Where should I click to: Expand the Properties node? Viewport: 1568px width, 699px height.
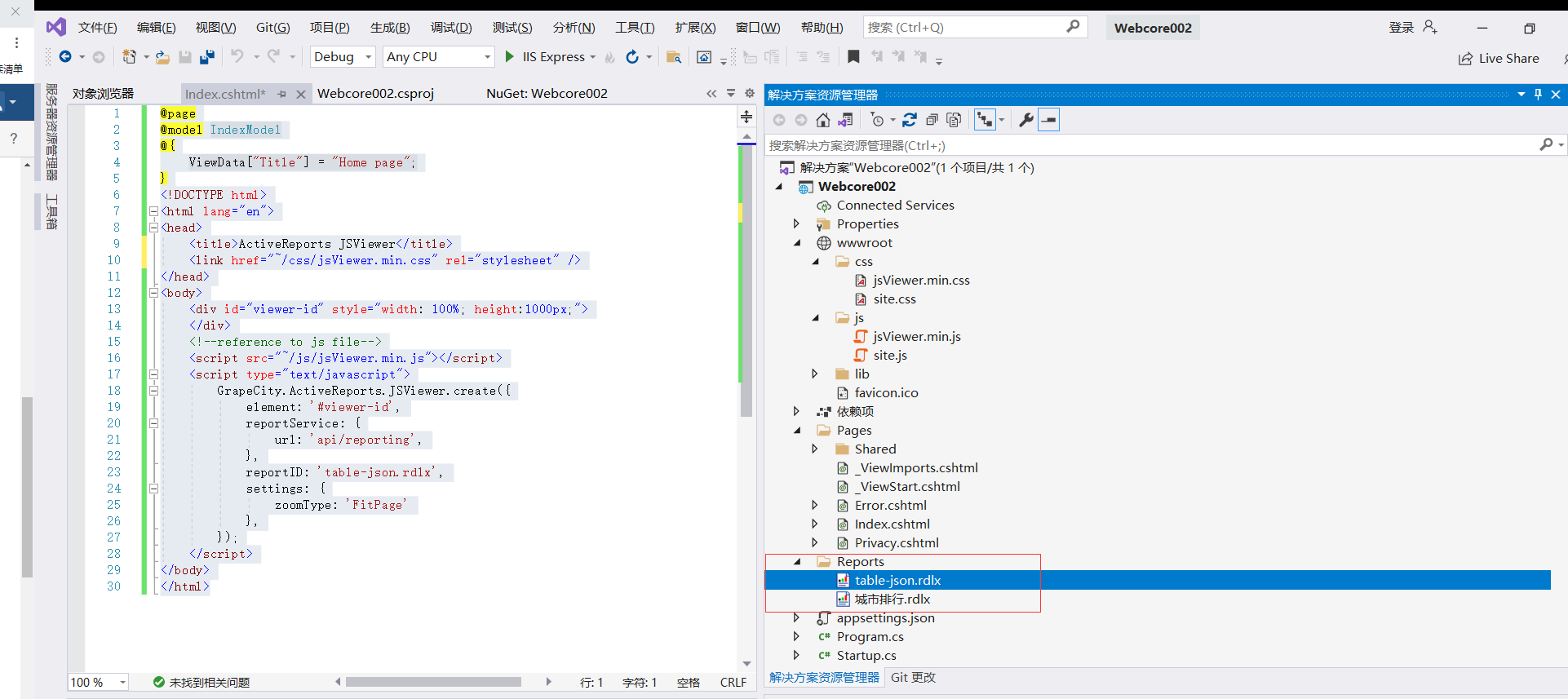point(797,223)
